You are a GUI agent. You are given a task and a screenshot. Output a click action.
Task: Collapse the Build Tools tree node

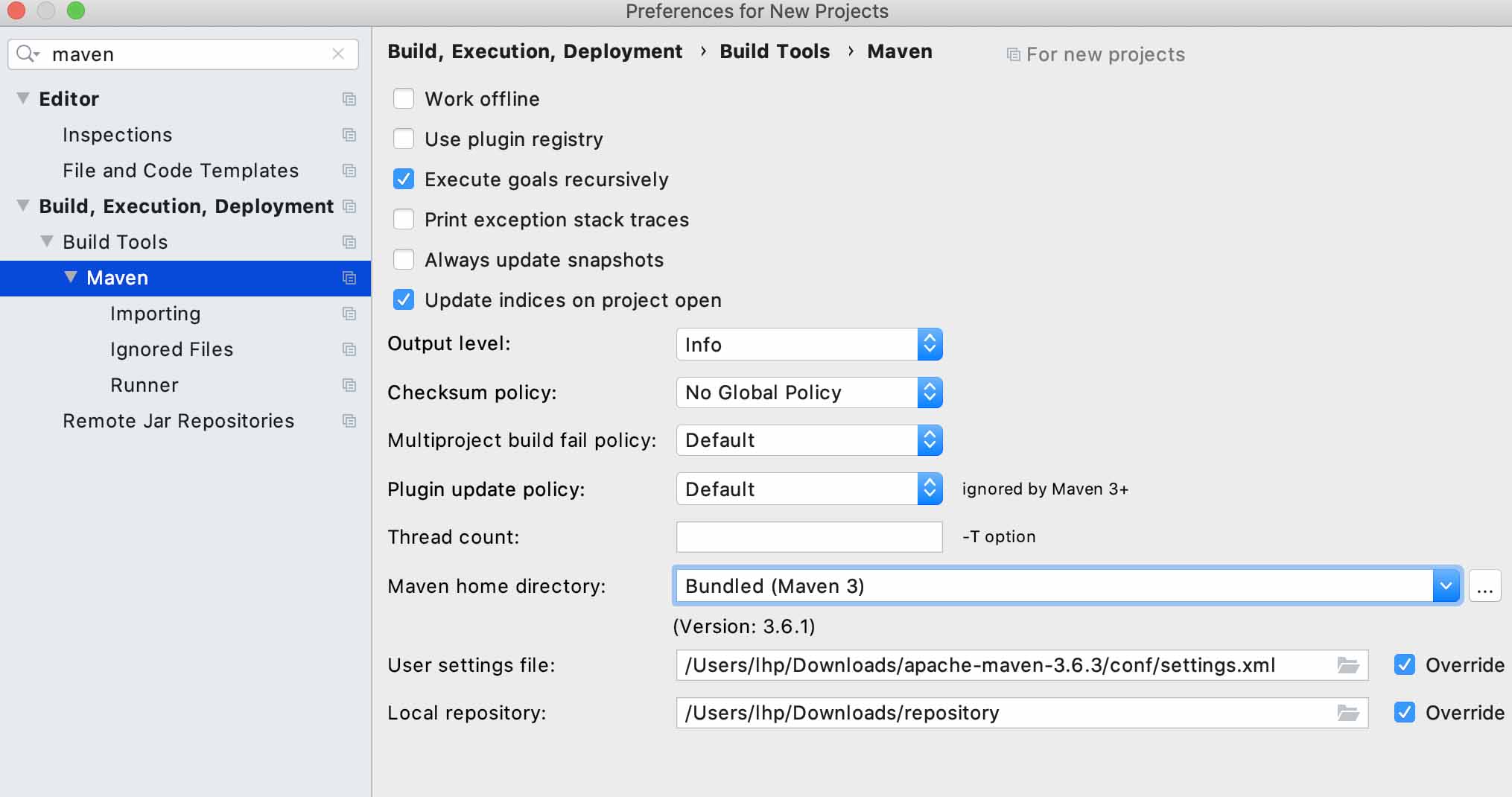tap(47, 241)
